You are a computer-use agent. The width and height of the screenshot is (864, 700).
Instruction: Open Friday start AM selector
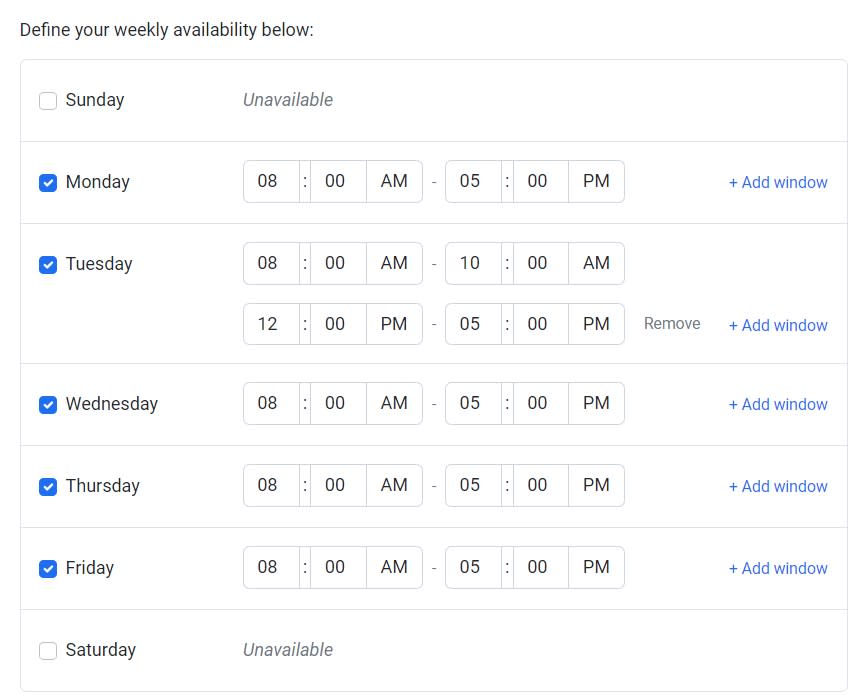tap(394, 567)
